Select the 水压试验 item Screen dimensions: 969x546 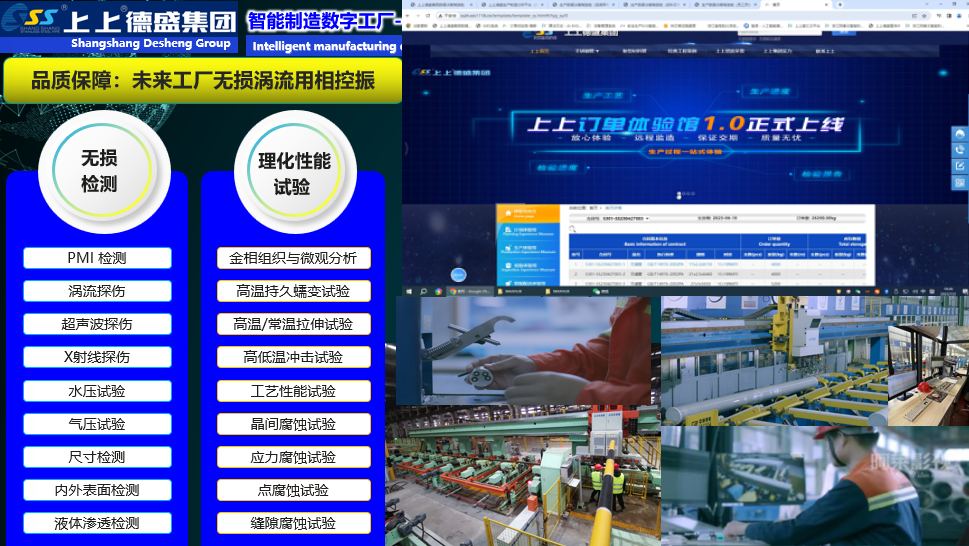[97, 391]
